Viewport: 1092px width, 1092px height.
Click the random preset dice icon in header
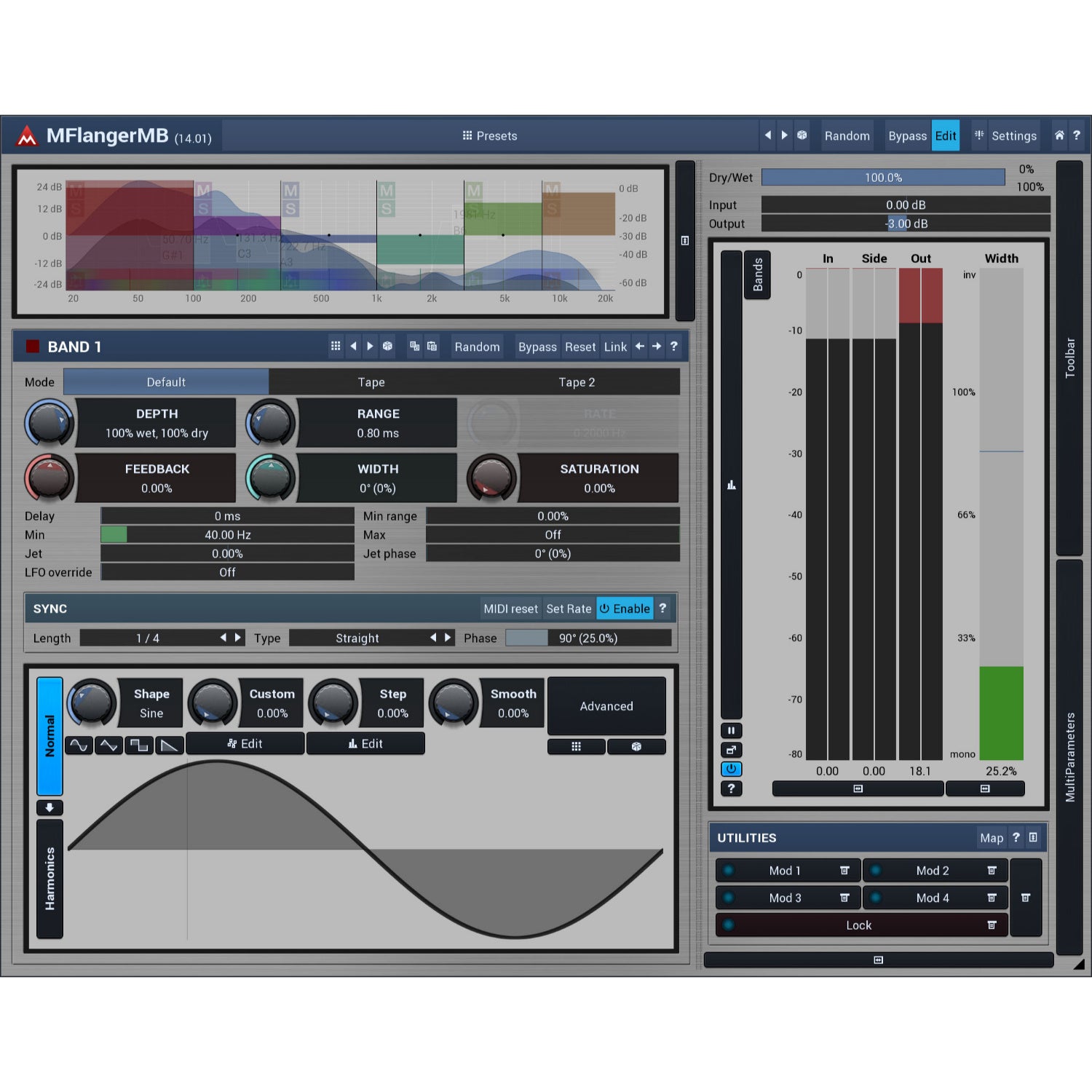coord(802,135)
